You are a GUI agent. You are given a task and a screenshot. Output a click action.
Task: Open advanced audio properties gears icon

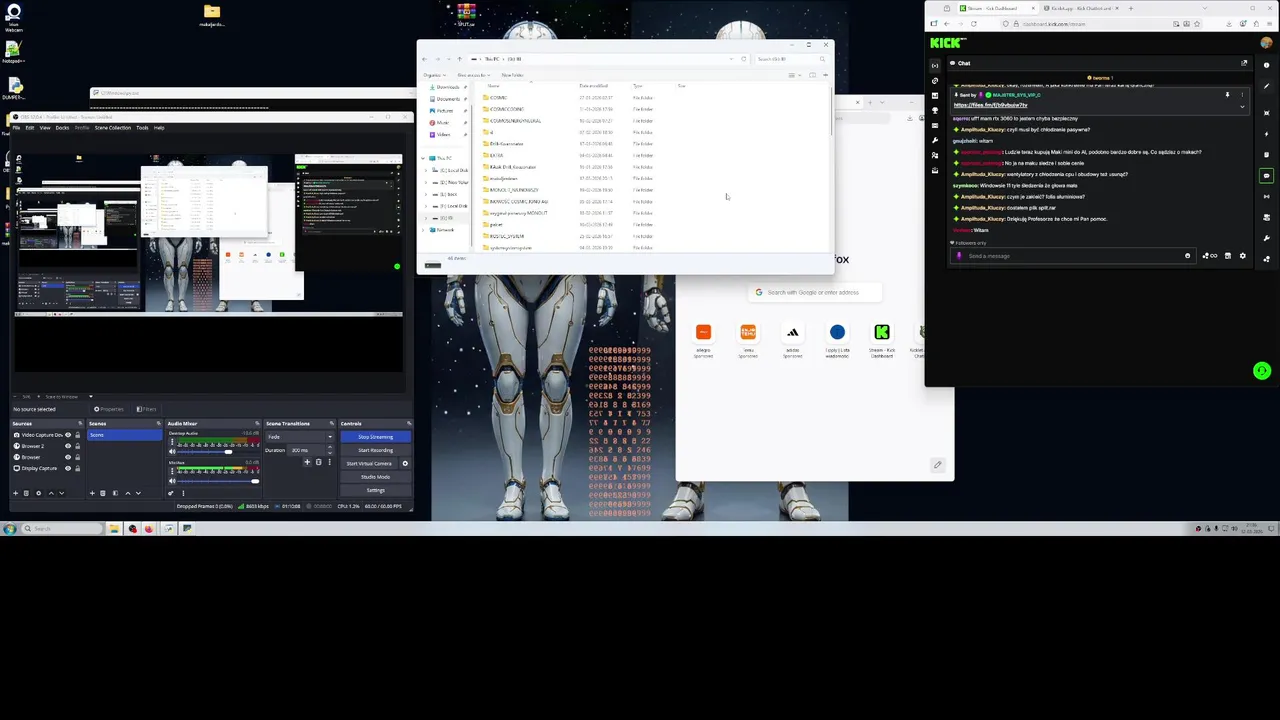(x=170, y=493)
